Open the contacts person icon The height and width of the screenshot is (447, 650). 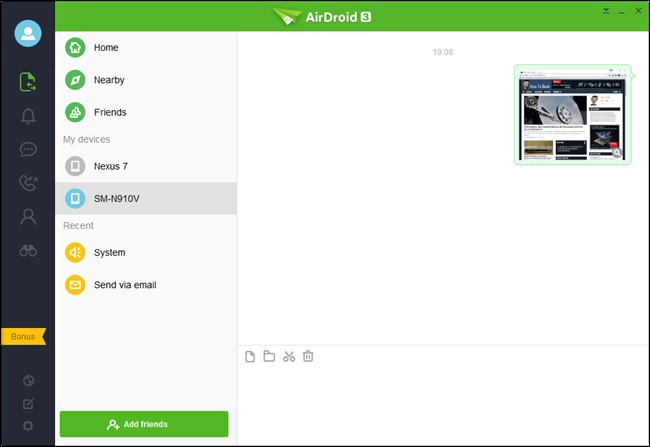click(x=28, y=217)
